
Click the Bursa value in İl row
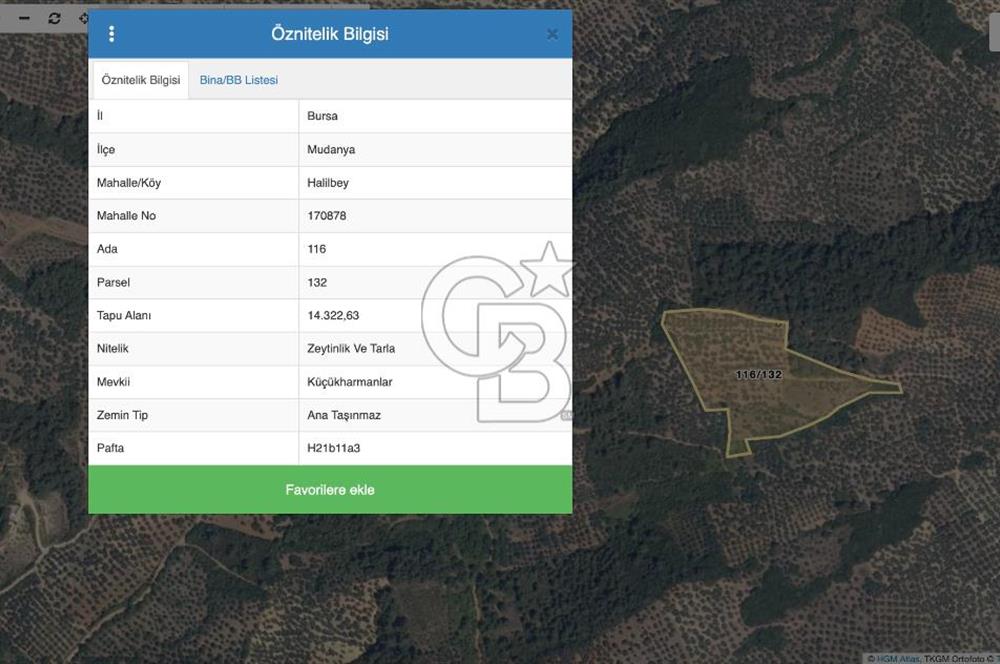323,116
